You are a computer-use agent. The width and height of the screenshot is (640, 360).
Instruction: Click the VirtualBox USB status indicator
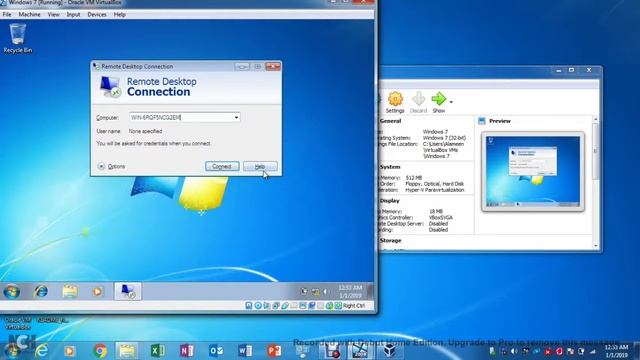(x=284, y=305)
